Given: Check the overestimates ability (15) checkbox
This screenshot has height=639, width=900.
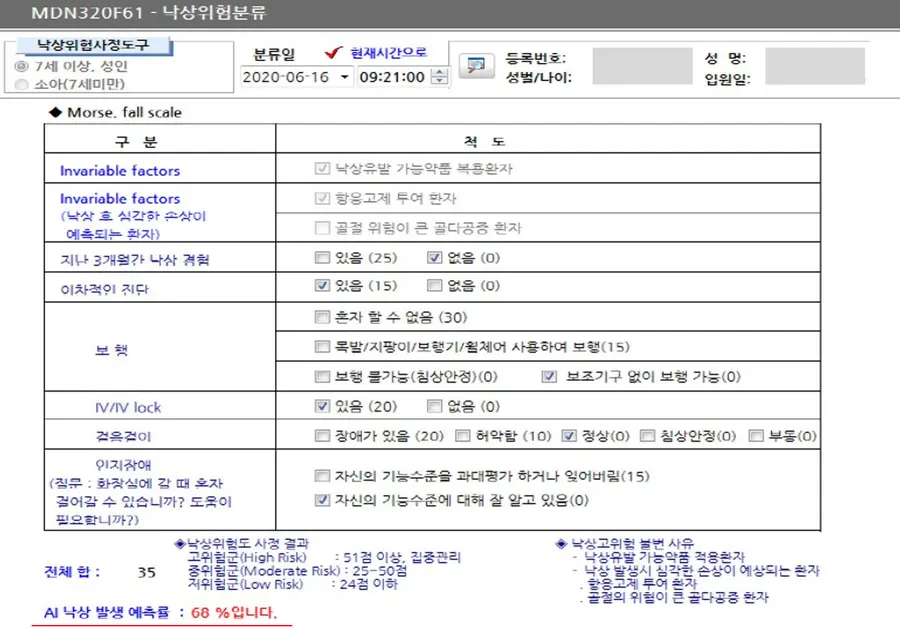Looking at the screenshot, I should coord(322,476).
